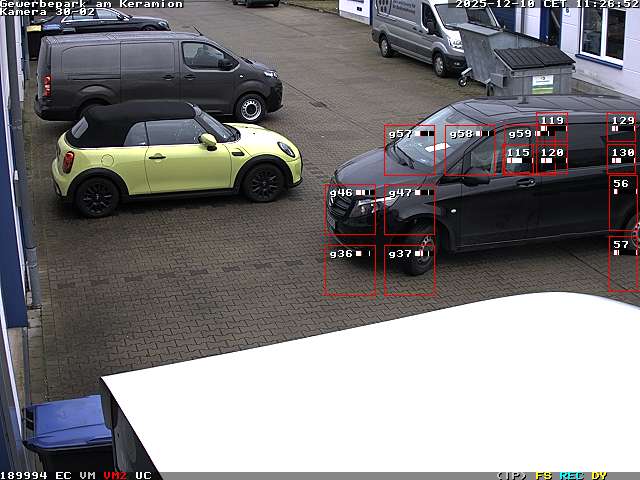Screen dimensions: 640x480
Task: Select detection zone g36
Action: pyautogui.click(x=350, y=270)
